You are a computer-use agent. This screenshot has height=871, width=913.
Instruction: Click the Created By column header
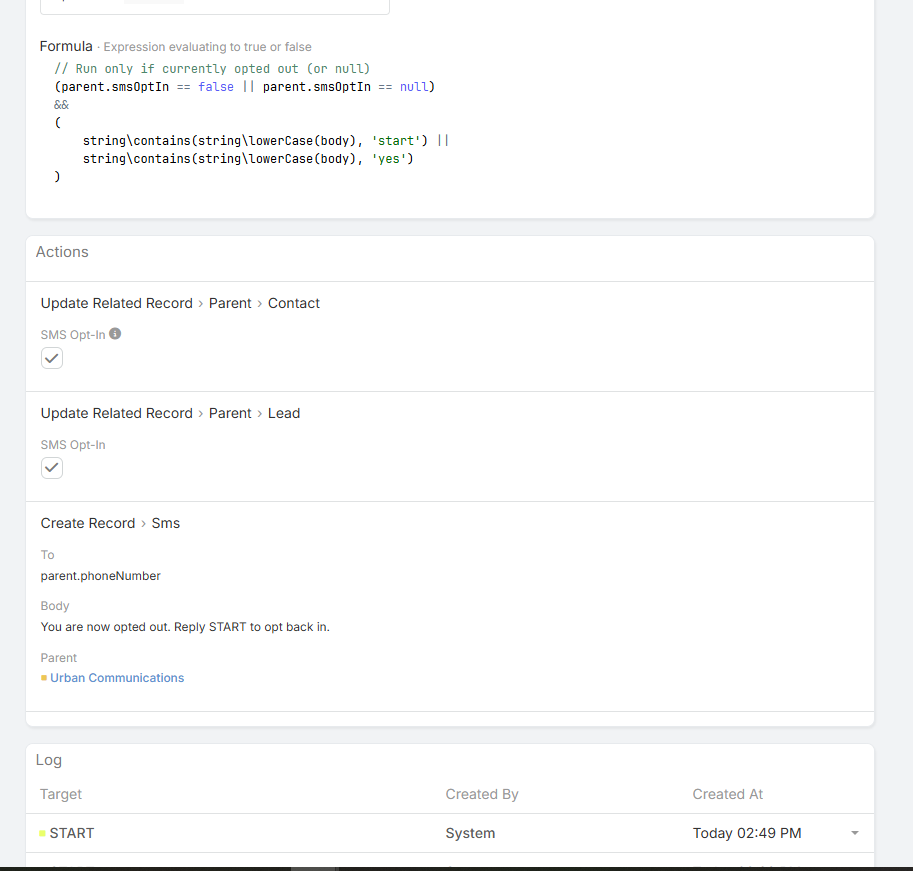coord(482,794)
